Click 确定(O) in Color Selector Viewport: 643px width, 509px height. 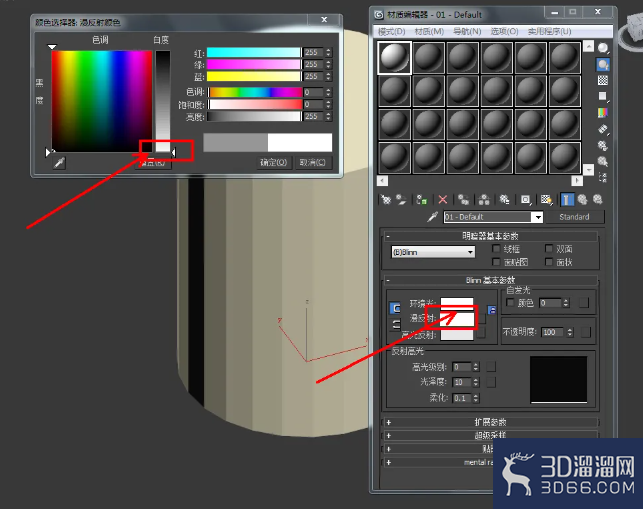(x=274, y=162)
